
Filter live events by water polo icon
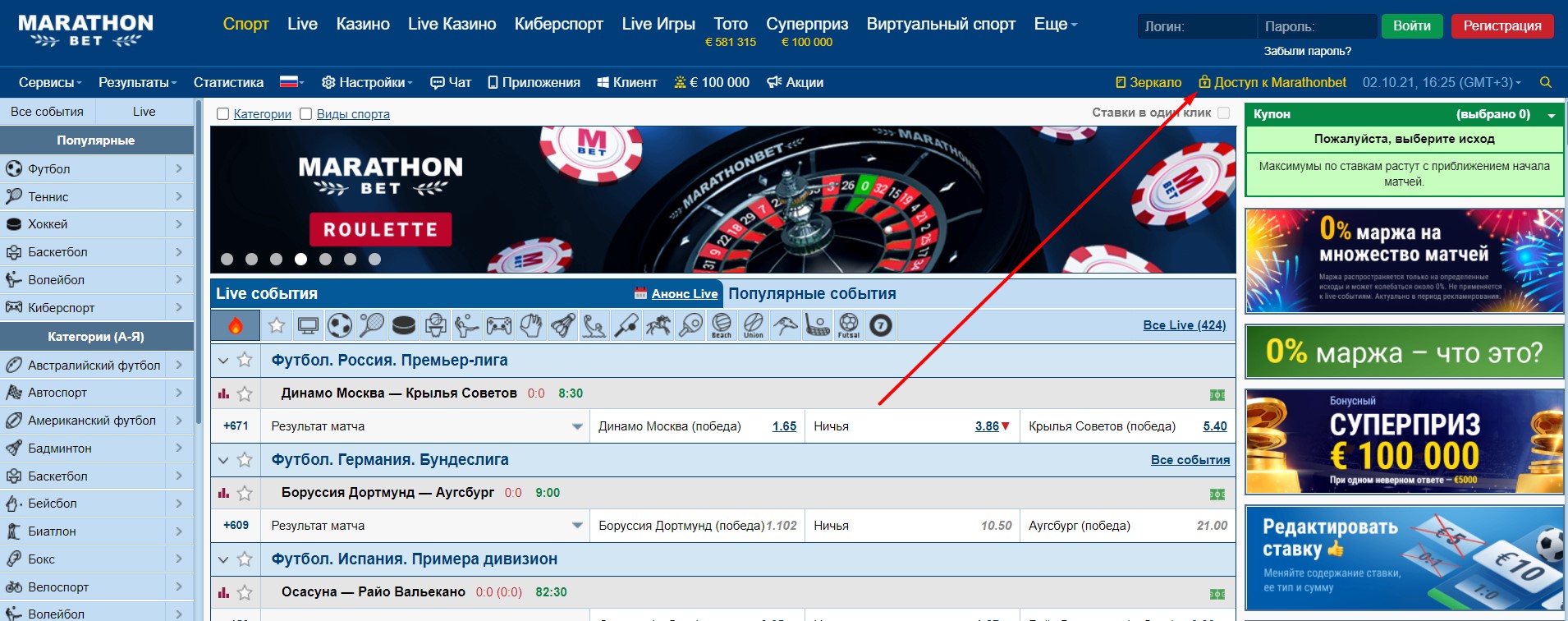594,326
